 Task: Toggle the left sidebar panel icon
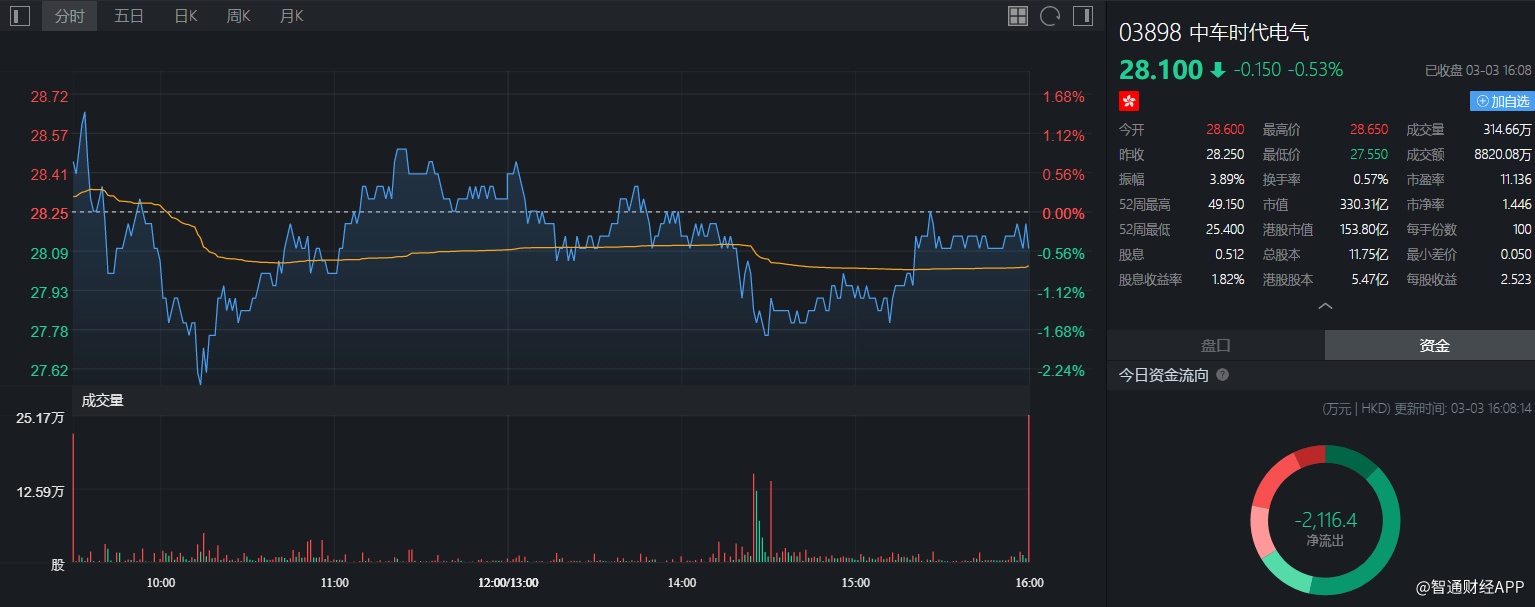[x=20, y=16]
